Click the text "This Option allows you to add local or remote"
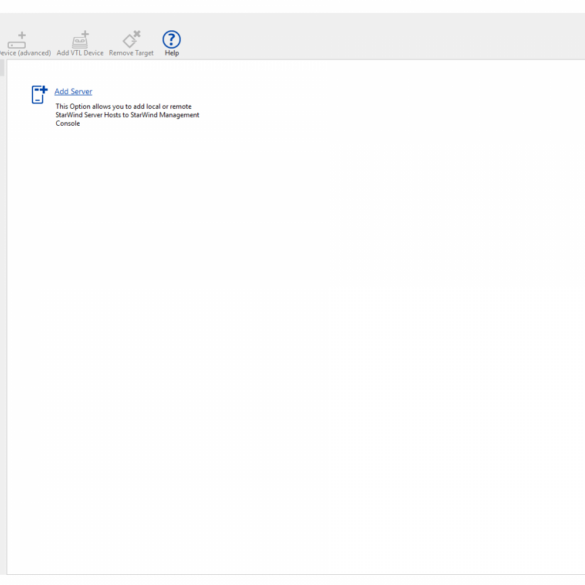Screen dimensions: 585x585 pos(123,106)
